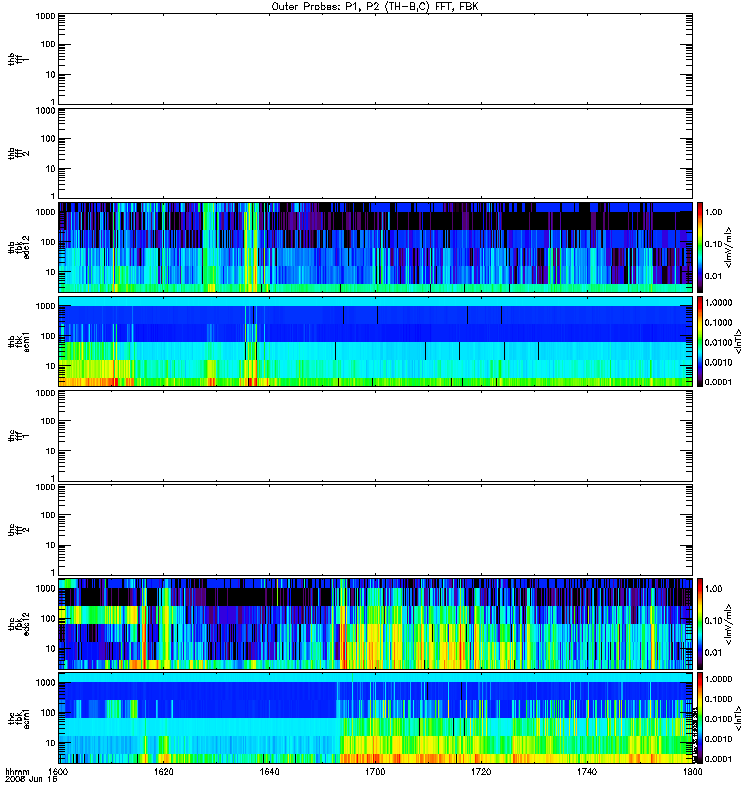Click the '<|mV/m|>' units label beside thb edc12 color bar
This screenshot has width=750, height=800.
pos(729,247)
